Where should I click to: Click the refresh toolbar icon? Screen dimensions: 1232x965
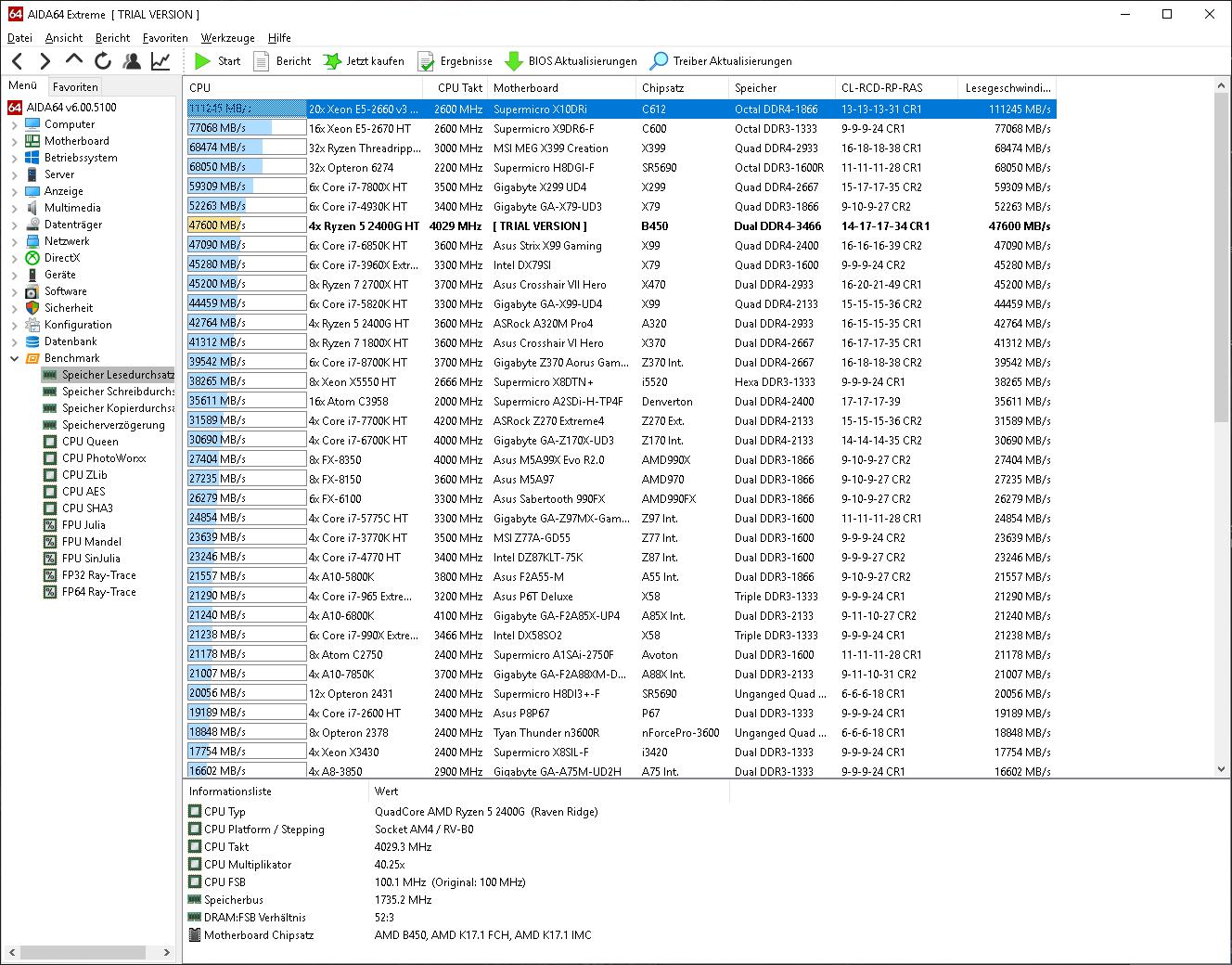pyautogui.click(x=103, y=61)
